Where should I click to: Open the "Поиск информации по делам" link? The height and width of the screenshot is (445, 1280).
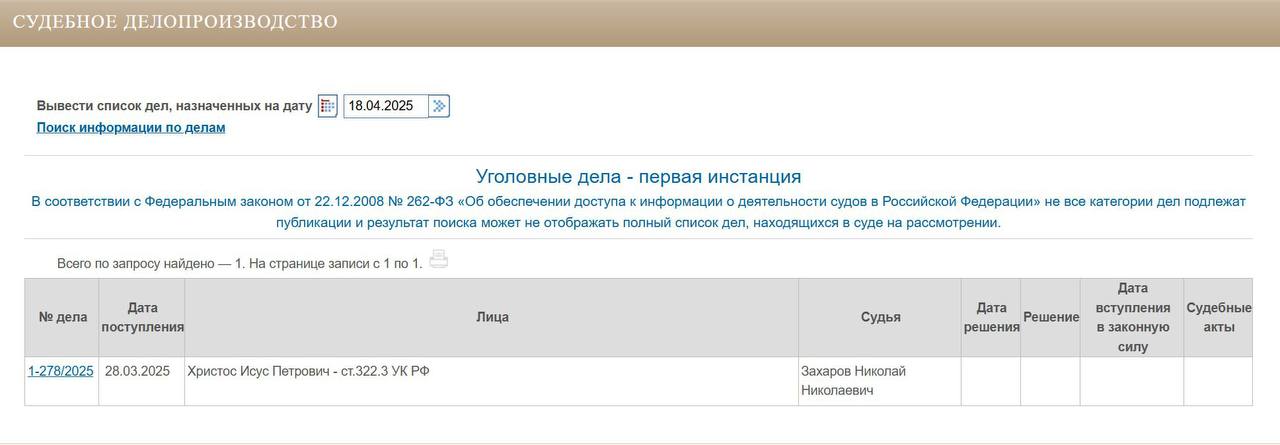pos(131,128)
